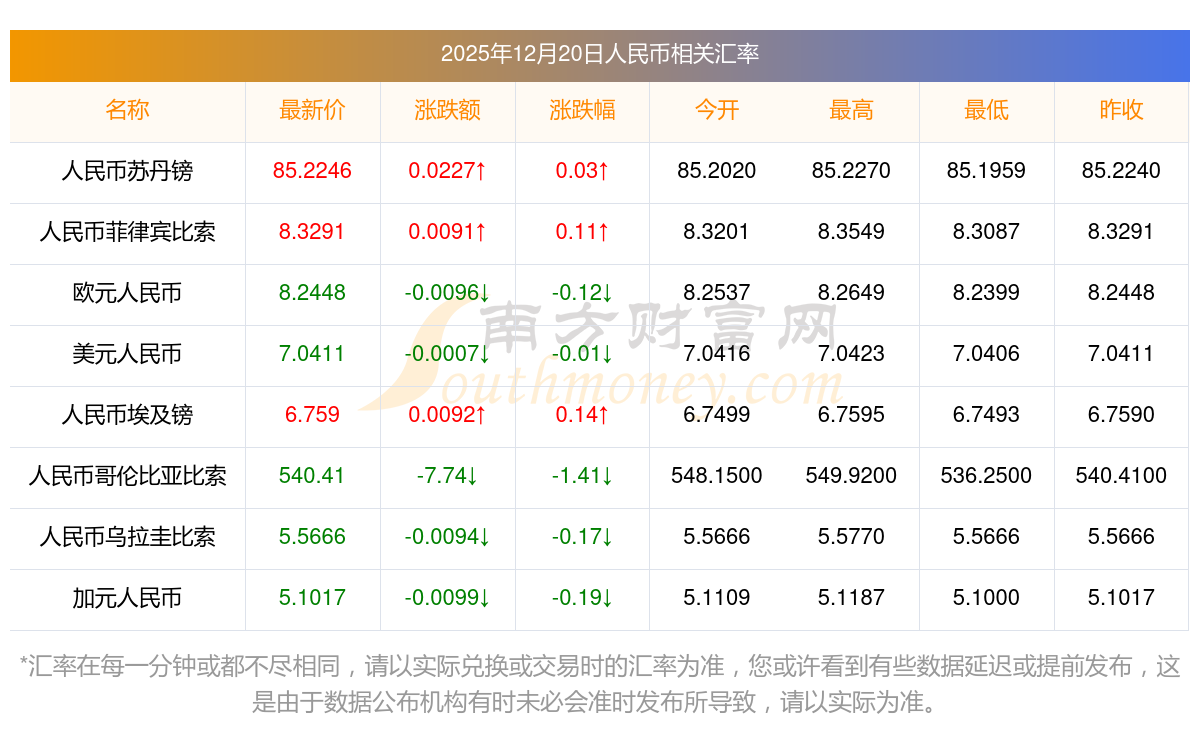Click opening price 6.7499

(717, 415)
